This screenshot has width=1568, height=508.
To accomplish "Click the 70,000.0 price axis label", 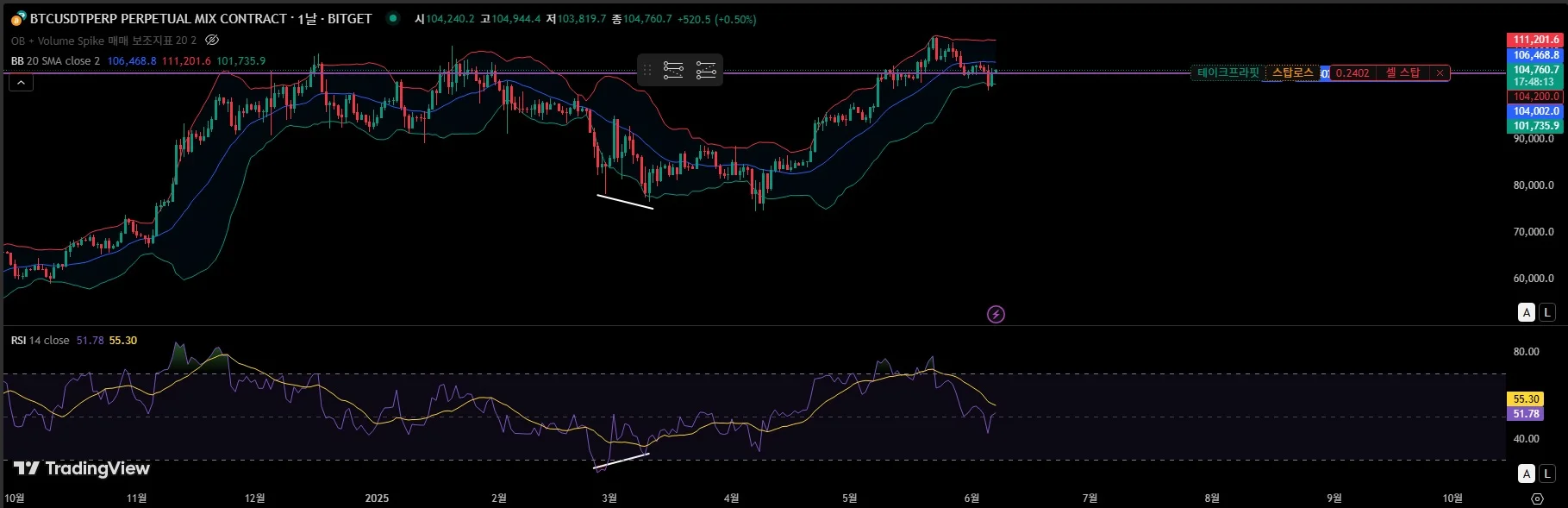I will pos(1534,232).
